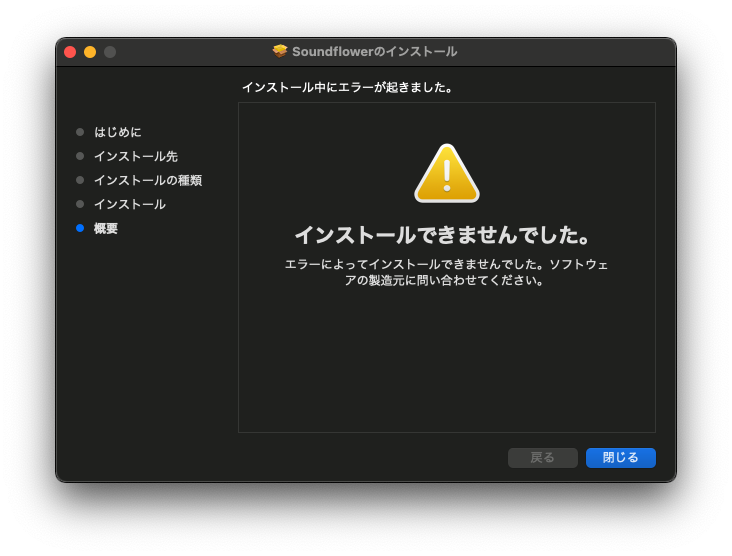Close the installer using the red button
The image size is (732, 556).
click(70, 52)
